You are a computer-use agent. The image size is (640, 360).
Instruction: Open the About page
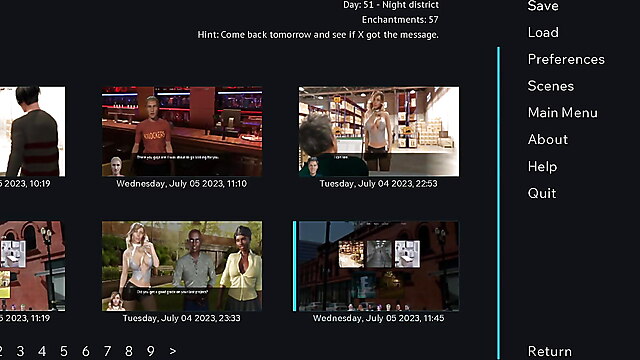(547, 140)
